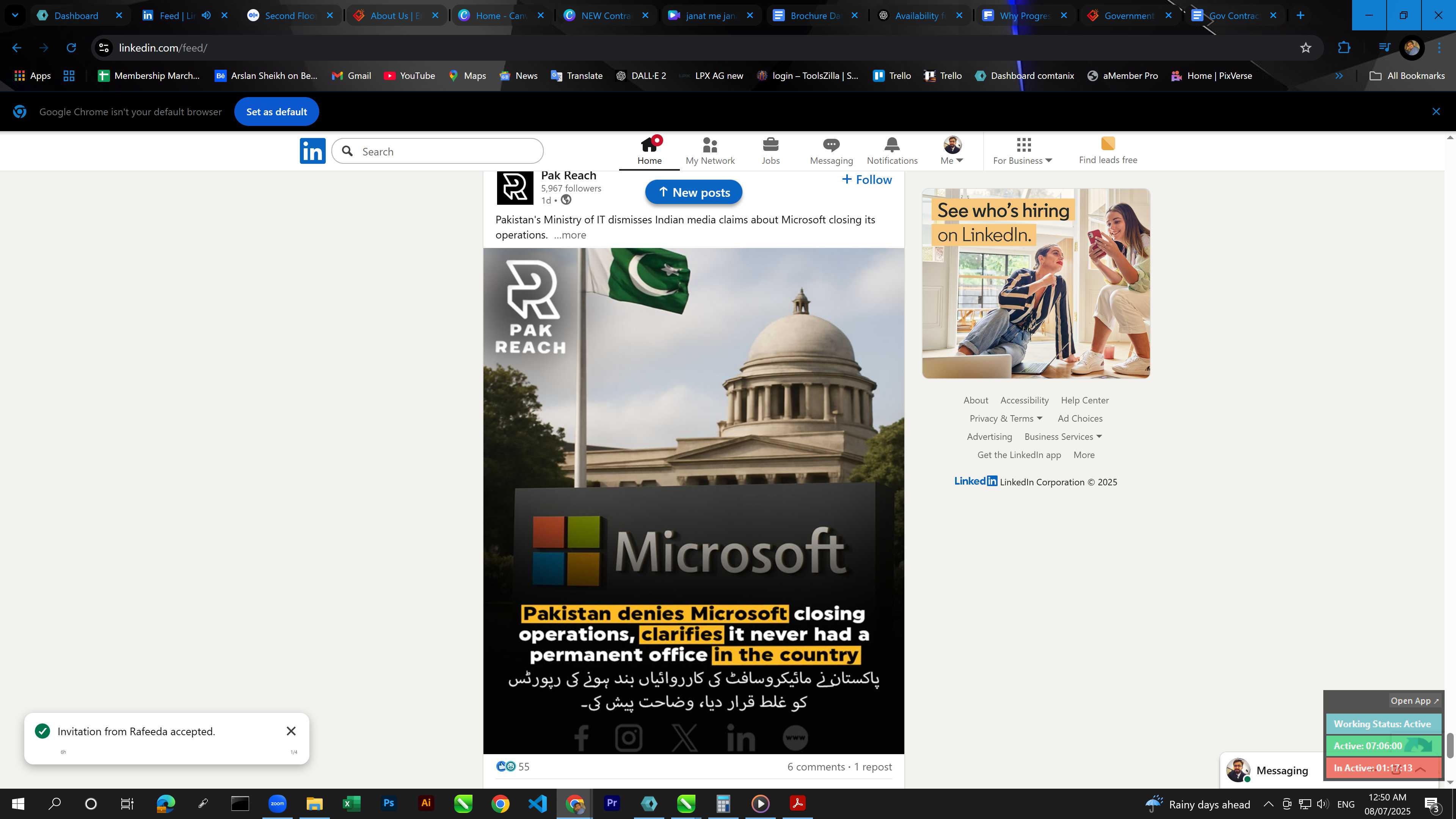Open Zoom from the taskbar

click(277, 803)
